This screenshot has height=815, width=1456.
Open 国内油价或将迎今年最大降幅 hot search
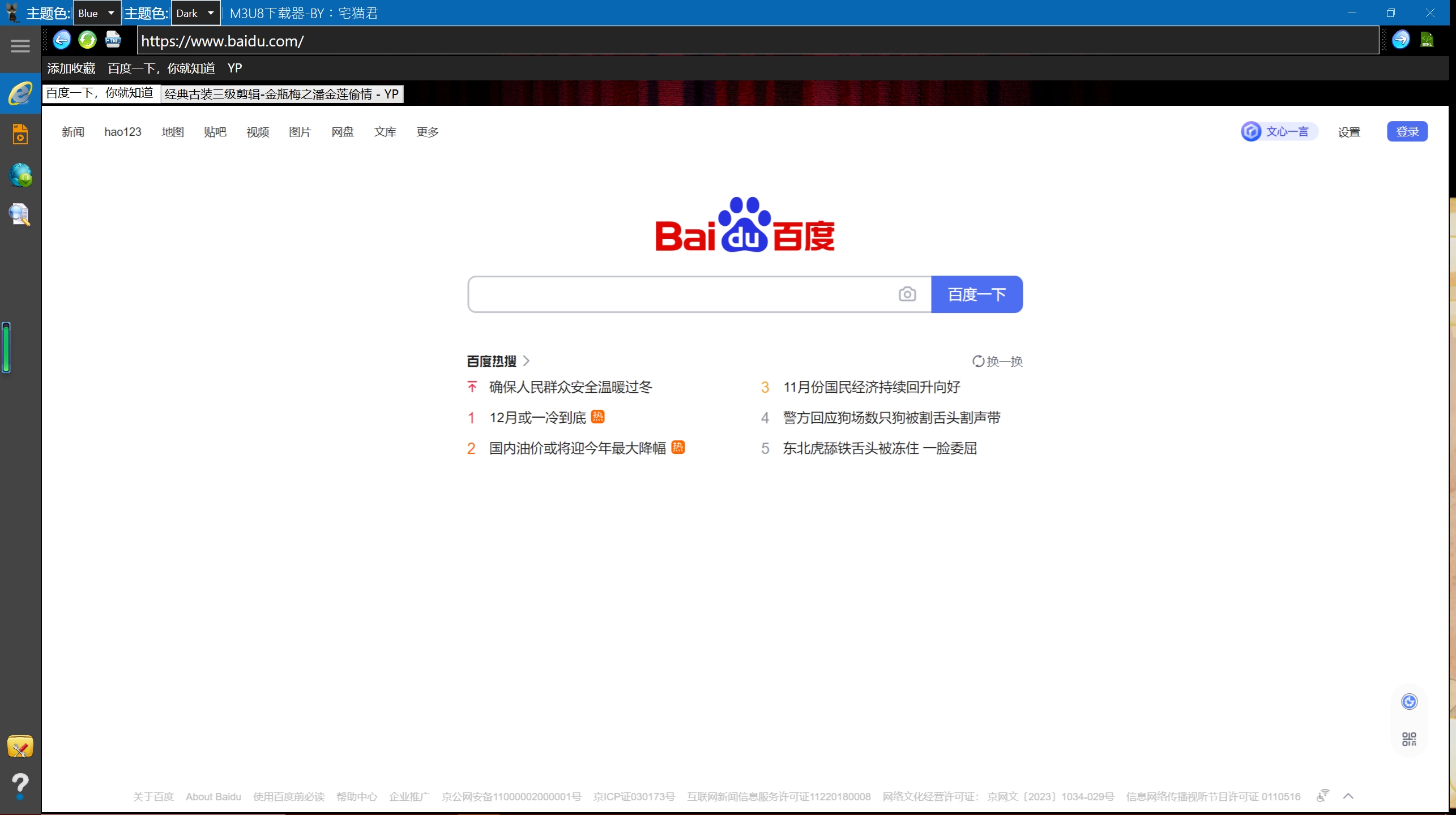pos(578,448)
